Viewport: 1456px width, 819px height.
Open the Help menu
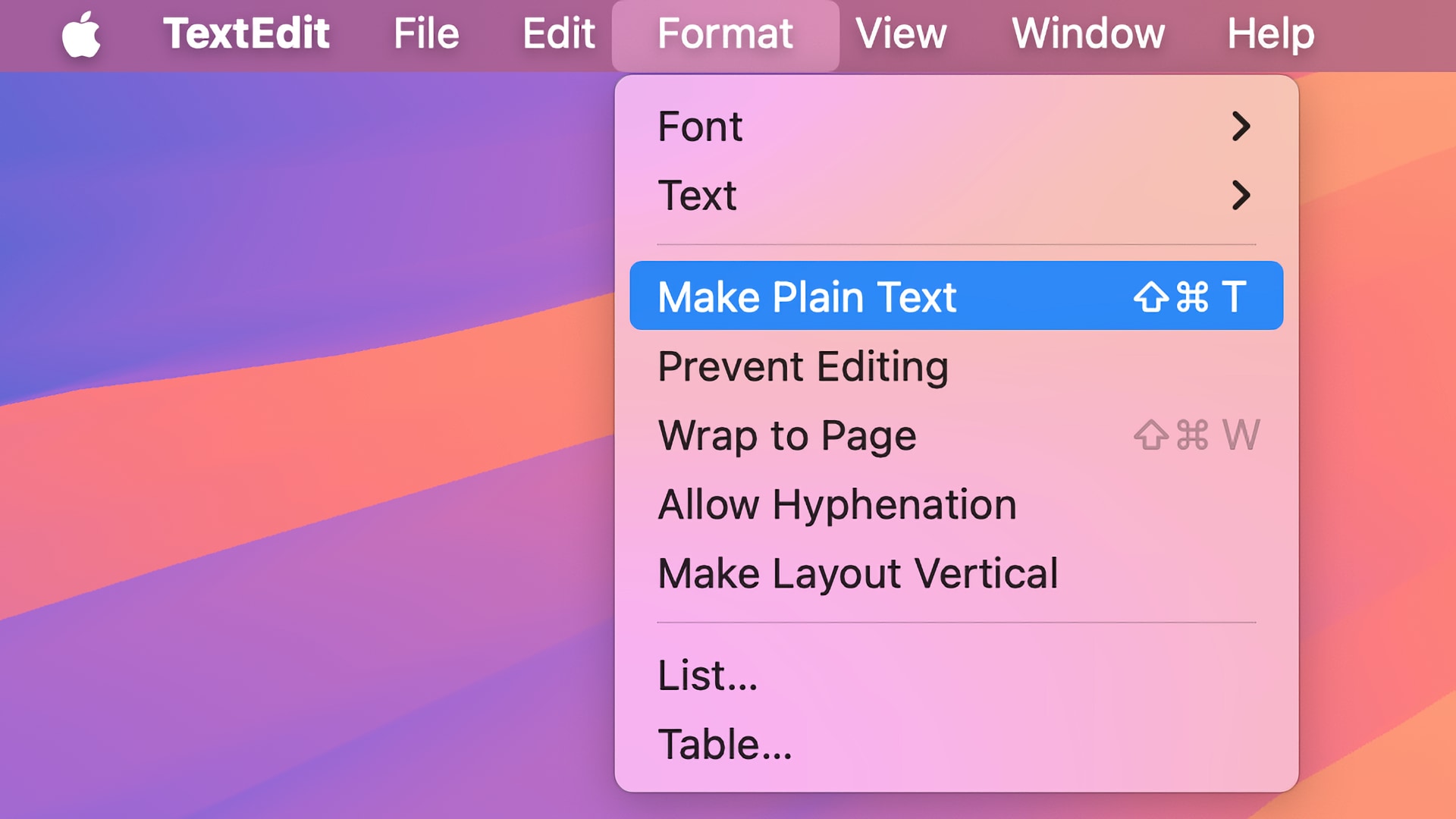point(1271,34)
